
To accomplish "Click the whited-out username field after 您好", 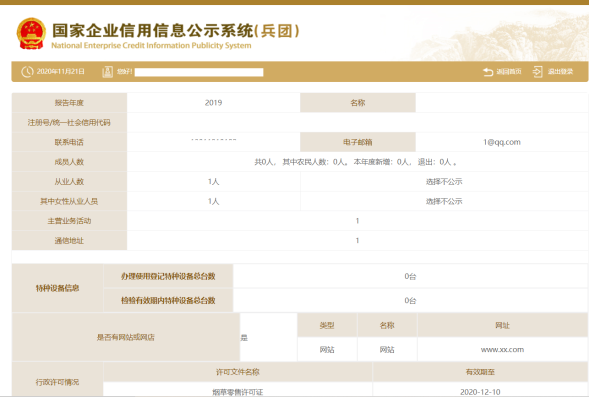I will 199,72.
